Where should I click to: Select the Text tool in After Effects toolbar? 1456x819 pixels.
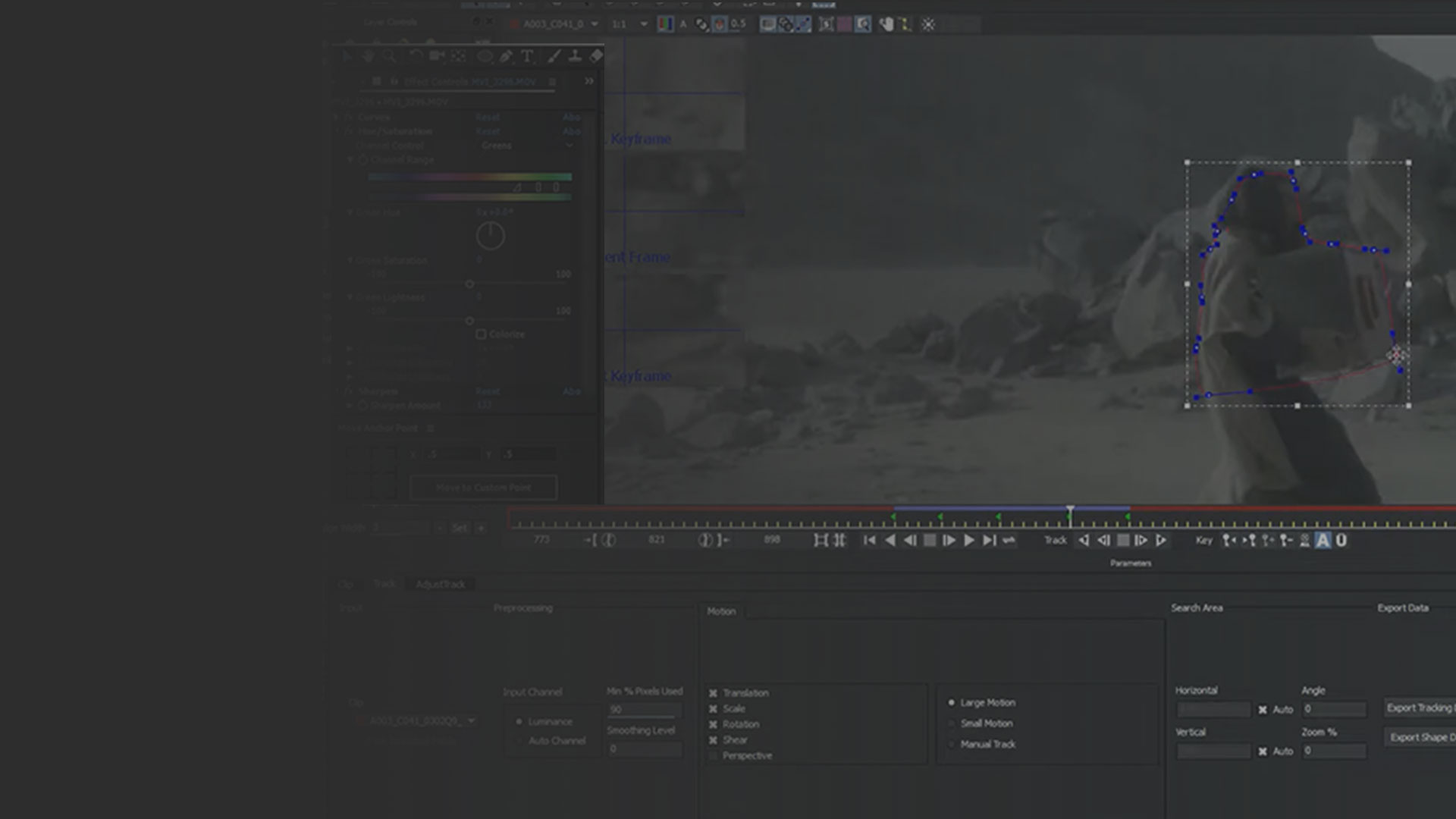click(527, 56)
